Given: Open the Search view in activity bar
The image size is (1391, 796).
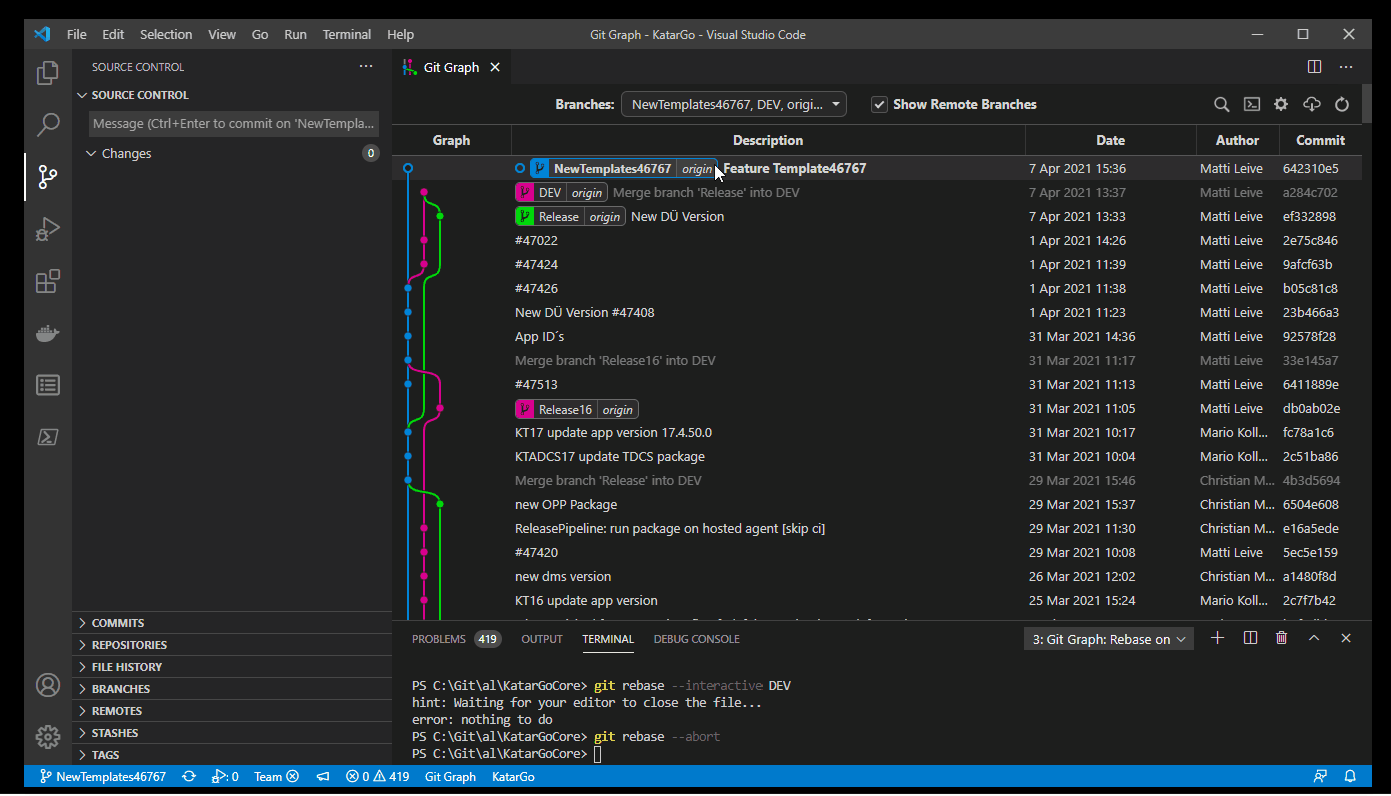Looking at the screenshot, I should 47,125.
